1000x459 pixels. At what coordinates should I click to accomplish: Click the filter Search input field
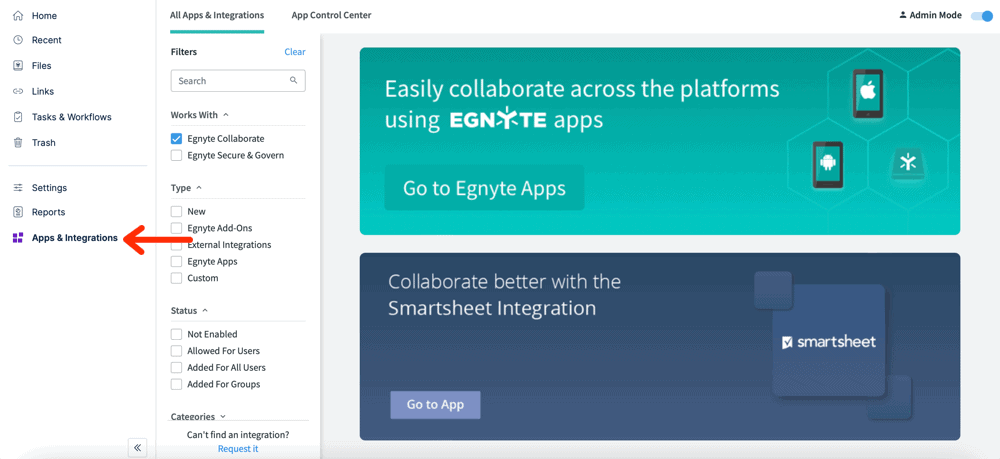(238, 81)
